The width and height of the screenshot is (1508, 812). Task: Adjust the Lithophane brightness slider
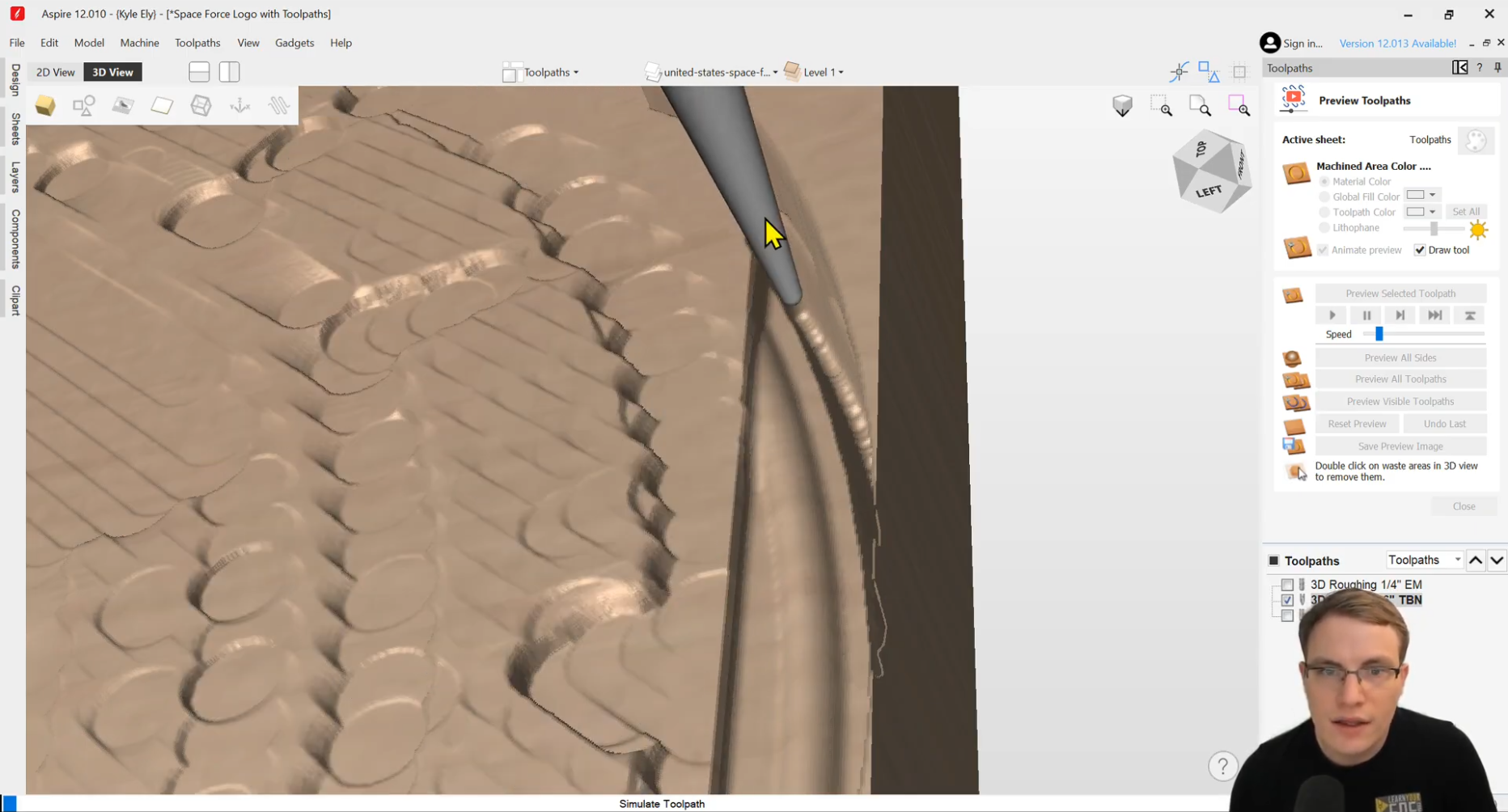pos(1434,229)
